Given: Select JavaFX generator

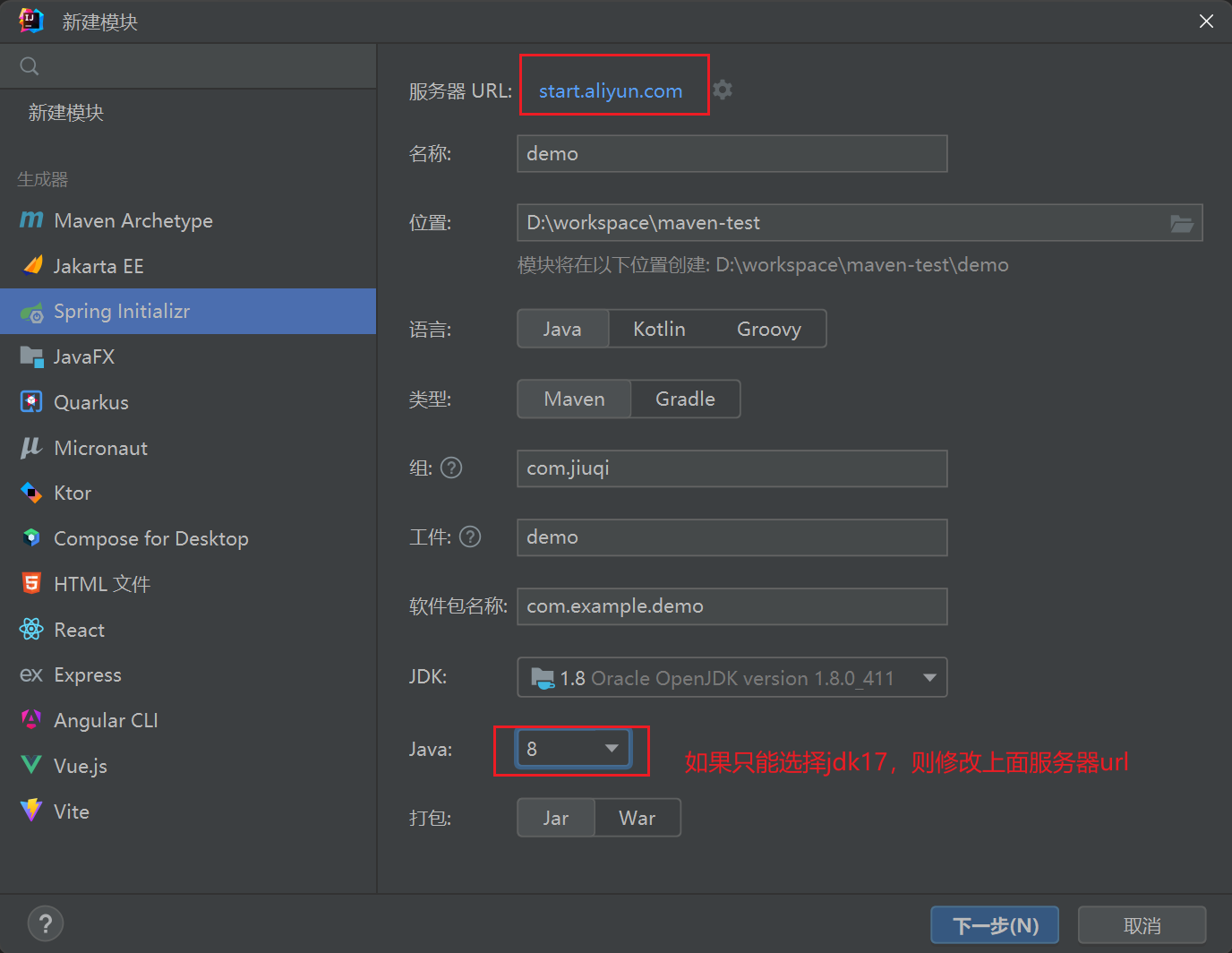Looking at the screenshot, I should (188, 356).
